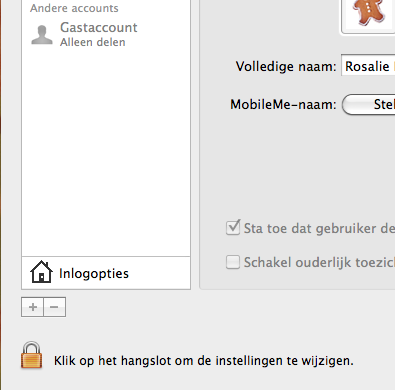Click the 'Andere accounts' list header
395x390 pixels.
click(x=74, y=8)
